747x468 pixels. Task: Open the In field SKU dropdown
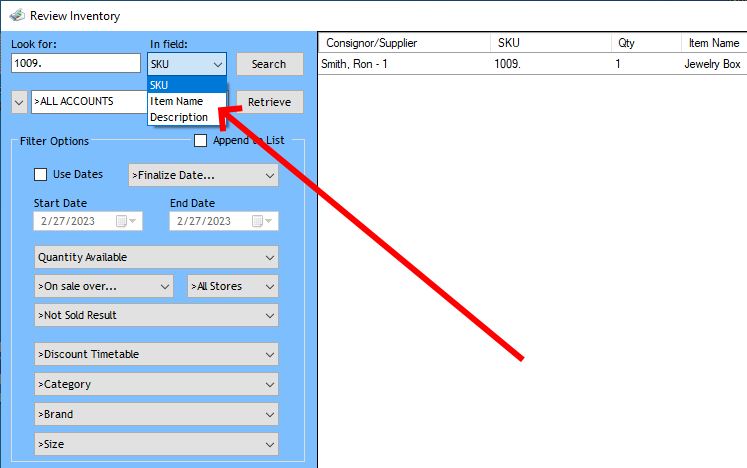click(187, 64)
